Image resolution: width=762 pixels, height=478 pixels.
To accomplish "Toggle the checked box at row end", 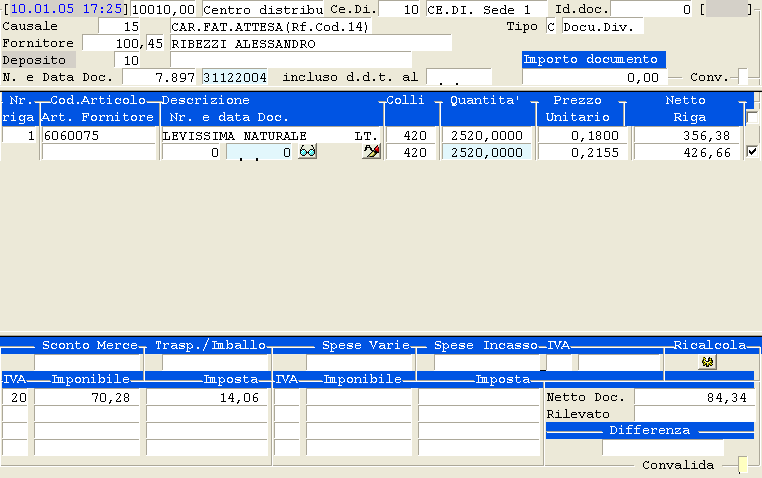I will (x=752, y=152).
